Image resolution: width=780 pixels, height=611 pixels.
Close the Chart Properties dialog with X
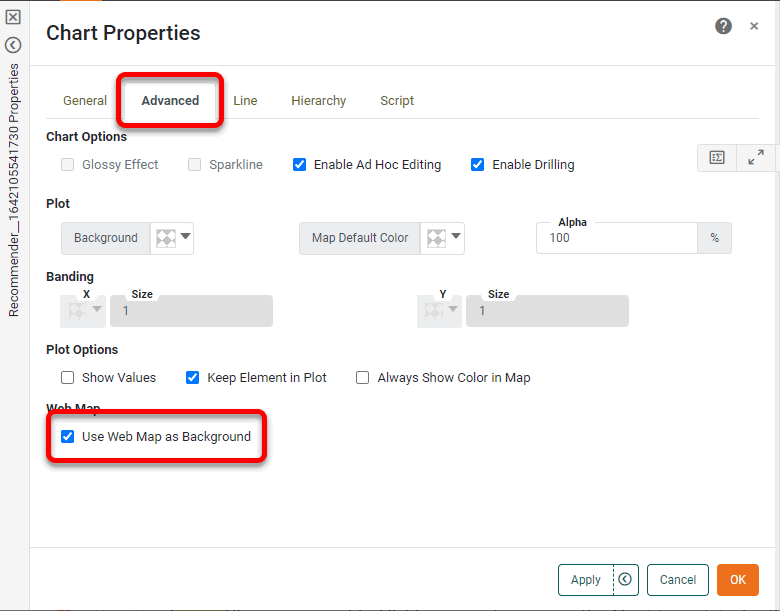click(754, 27)
